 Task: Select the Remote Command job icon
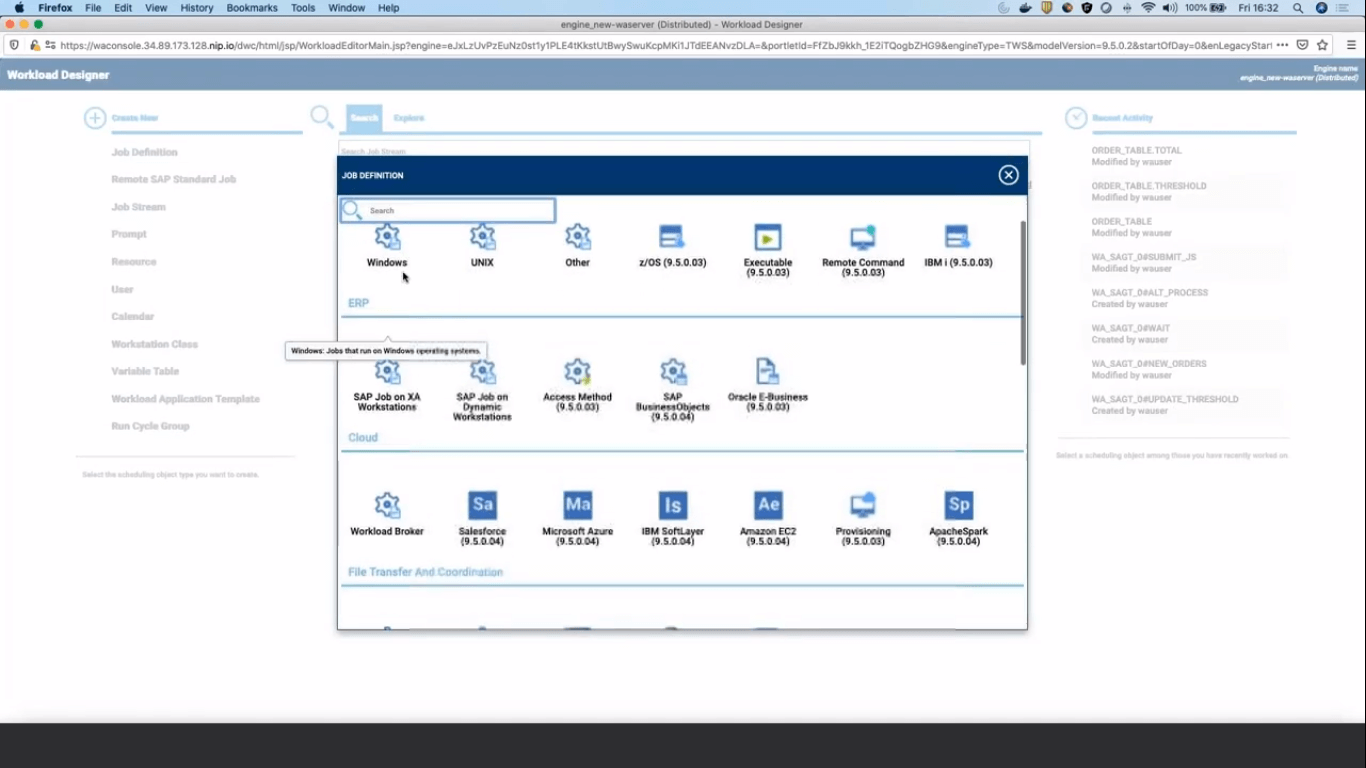862,239
